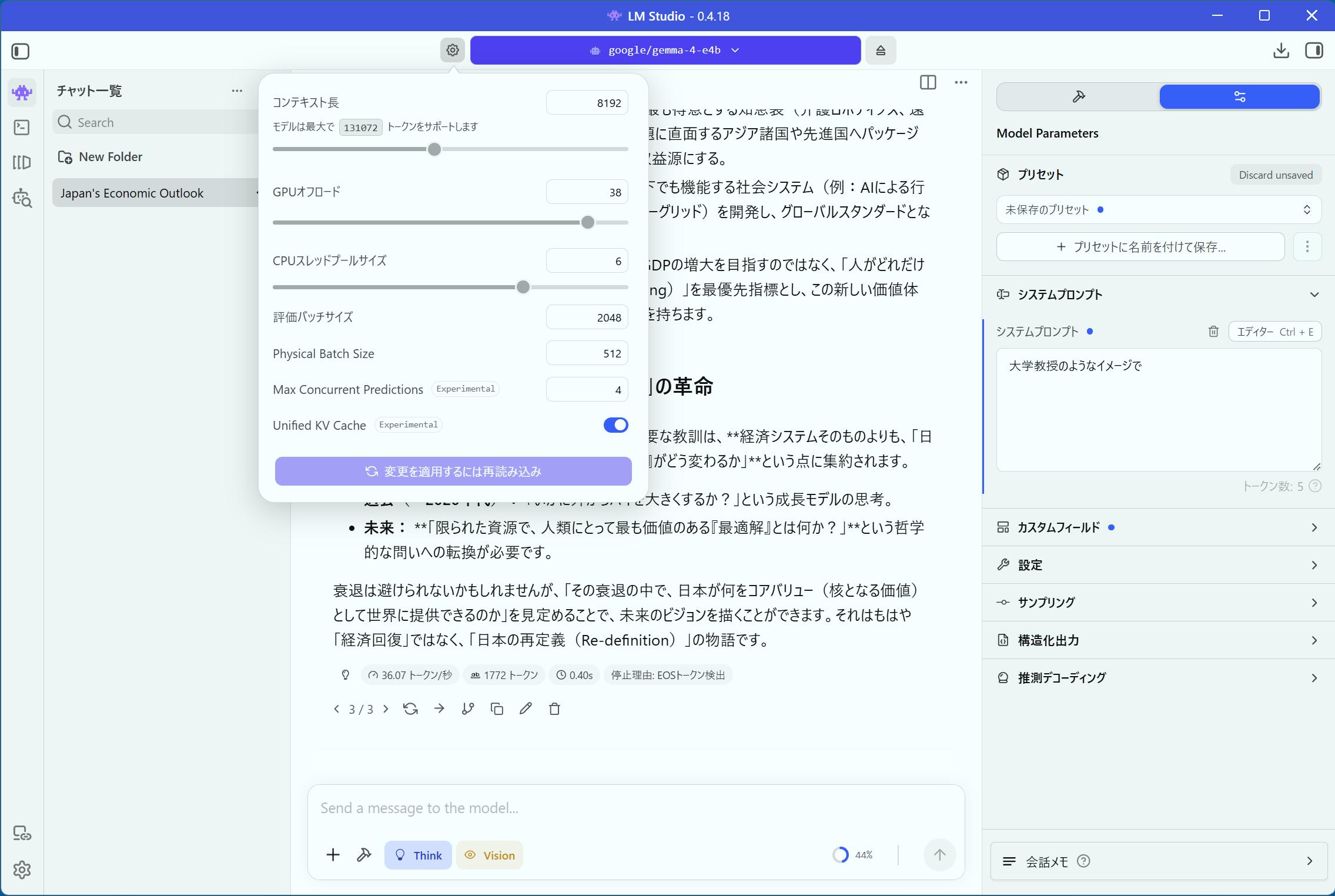Expand the サンプリング section
Screen dimensions: 1335x896
1158,603
